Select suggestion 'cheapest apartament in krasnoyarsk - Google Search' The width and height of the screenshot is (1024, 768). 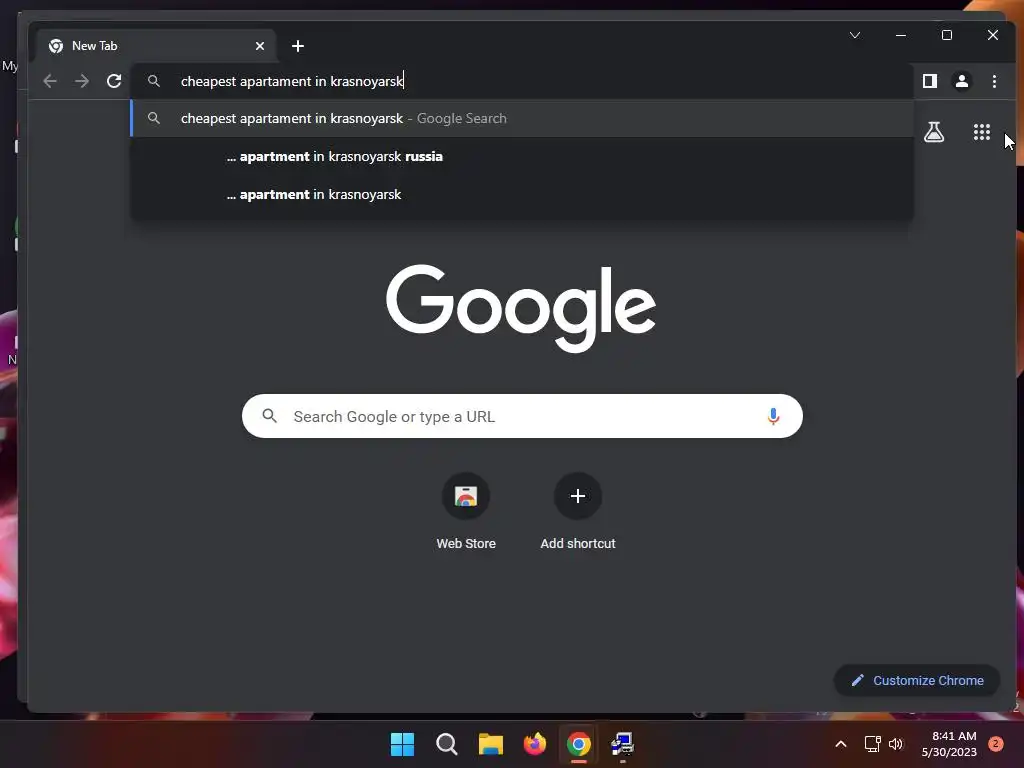point(522,118)
